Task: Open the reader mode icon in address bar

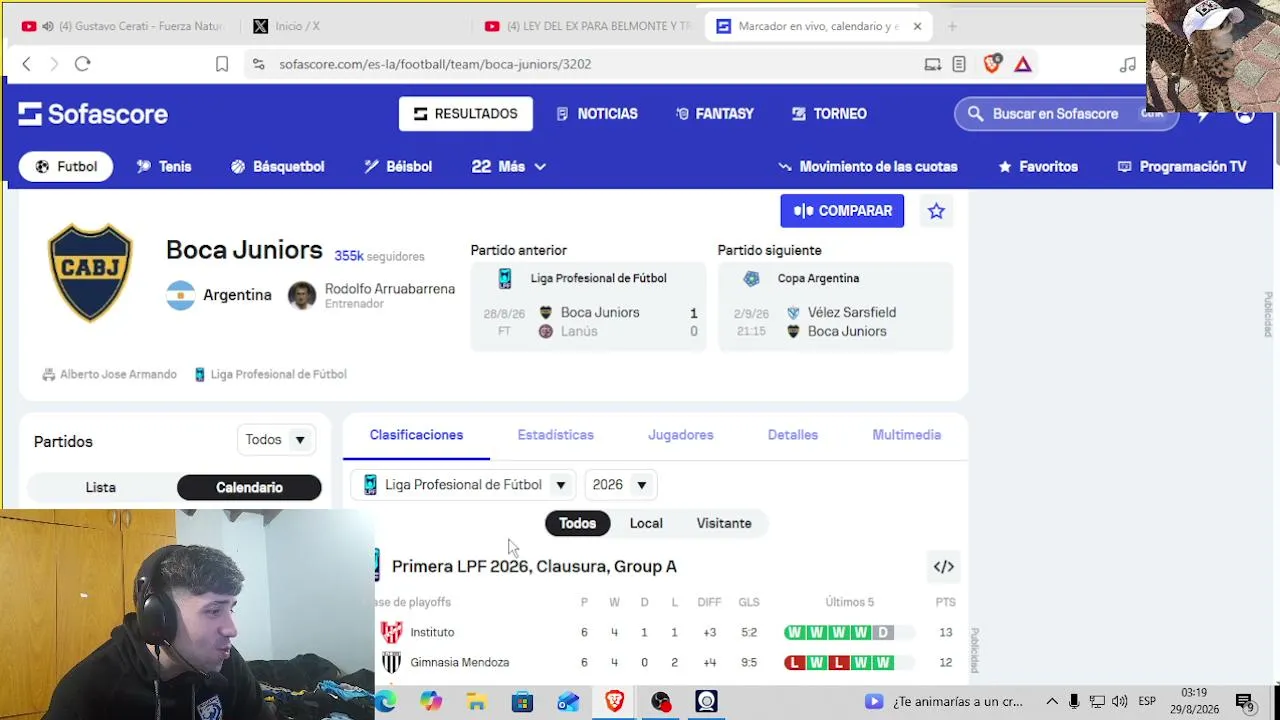Action: (x=959, y=64)
